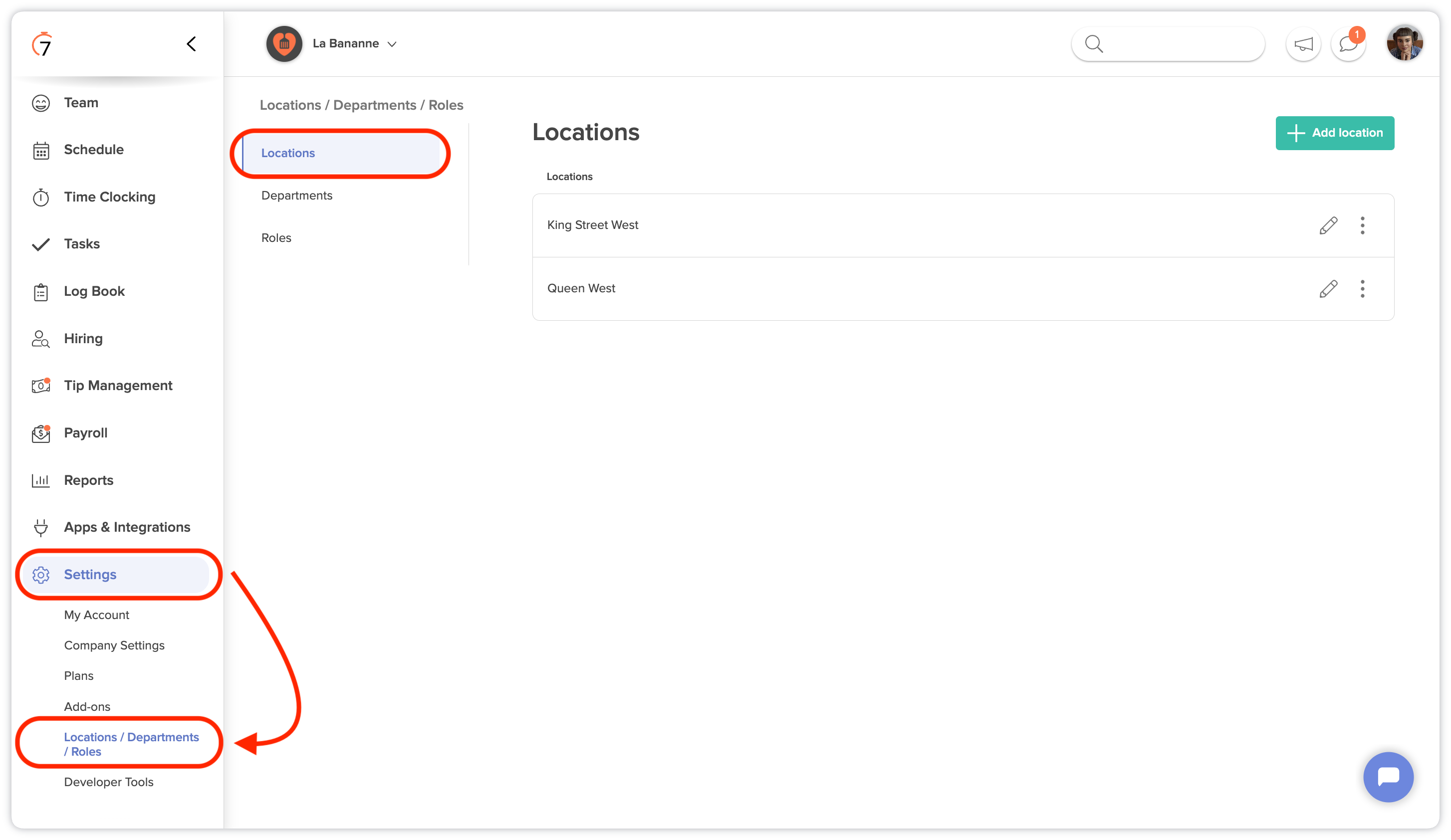This screenshot has height=840, width=1451.
Task: Open Developer Tools link
Action: click(108, 782)
